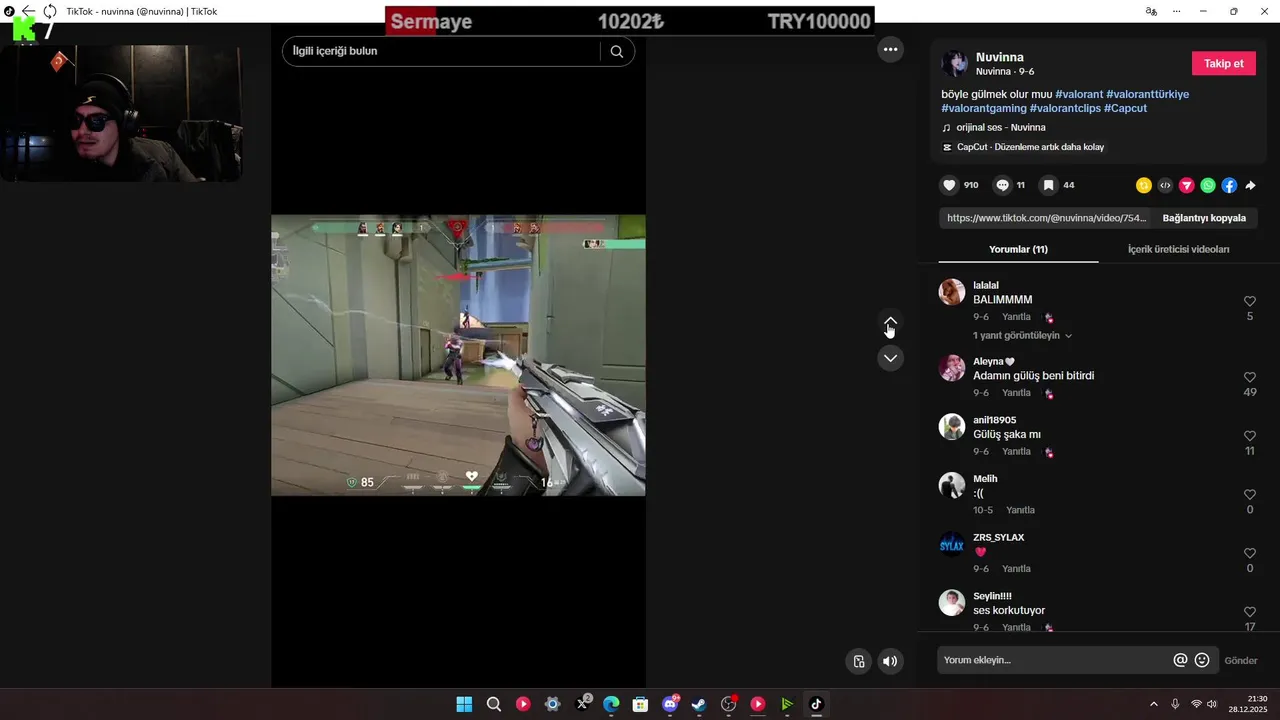Open the #Capcut hashtag
The width and height of the screenshot is (1280, 720).
click(x=1126, y=108)
